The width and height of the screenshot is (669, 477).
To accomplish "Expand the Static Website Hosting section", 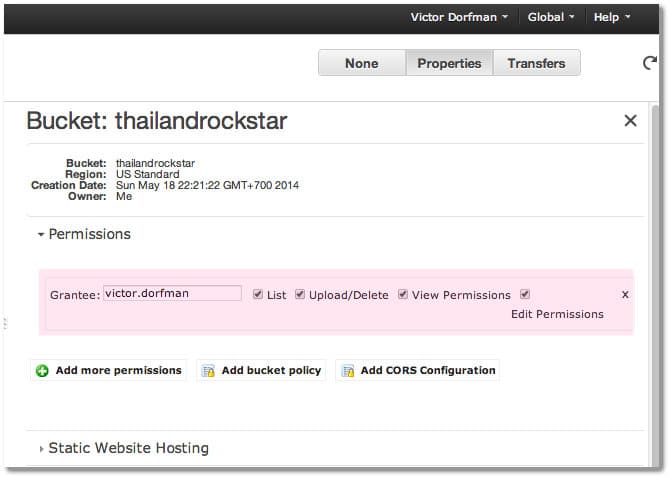I will (41, 449).
